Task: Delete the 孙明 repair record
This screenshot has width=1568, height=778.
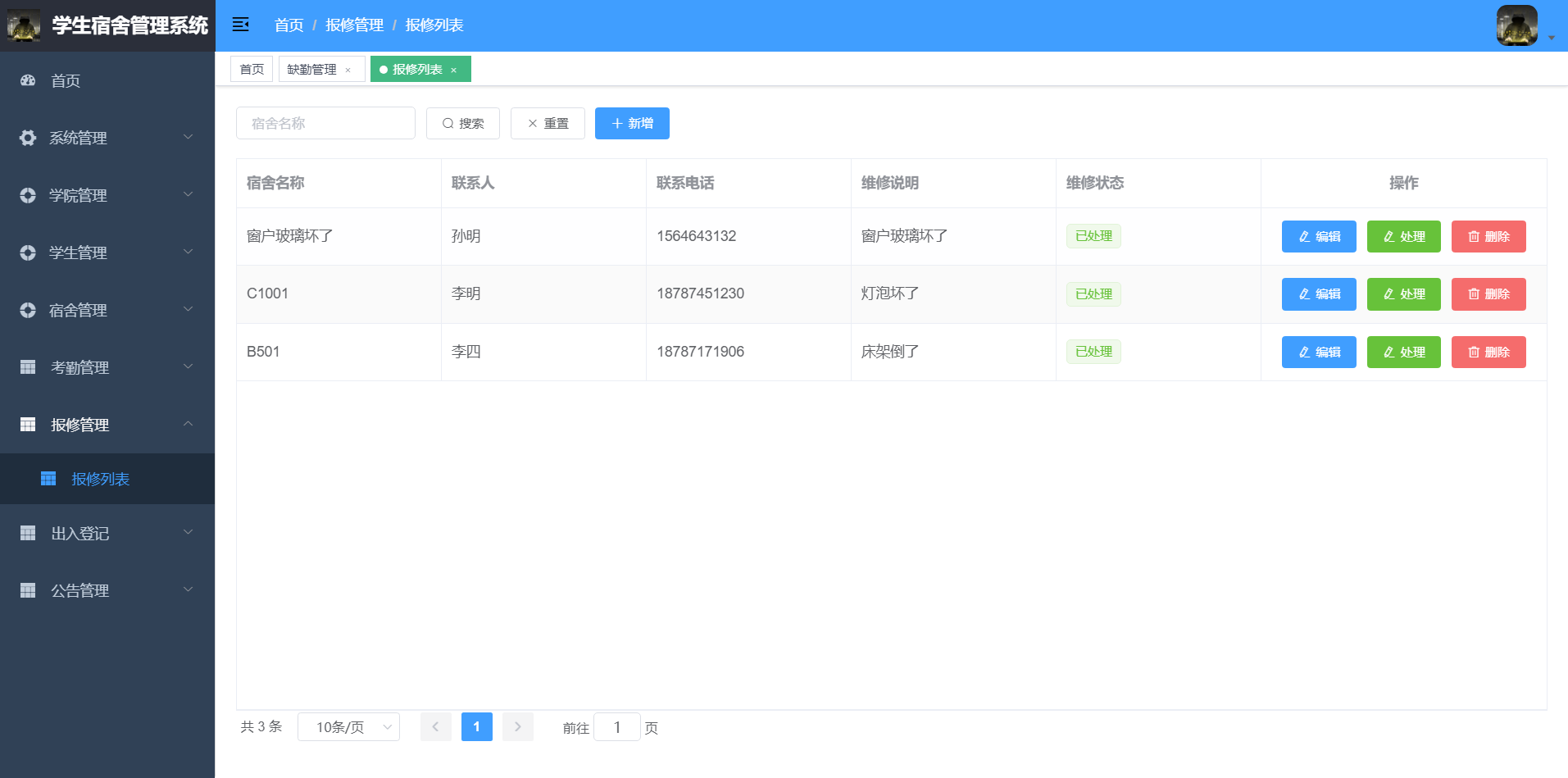Action: coord(1488,236)
